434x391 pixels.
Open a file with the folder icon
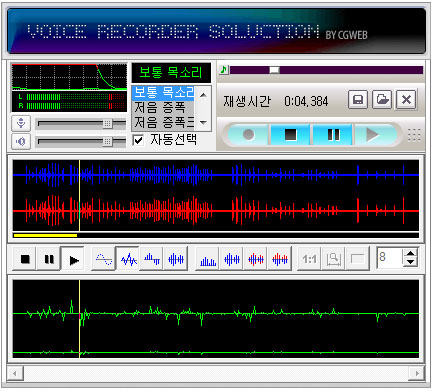pos(382,99)
